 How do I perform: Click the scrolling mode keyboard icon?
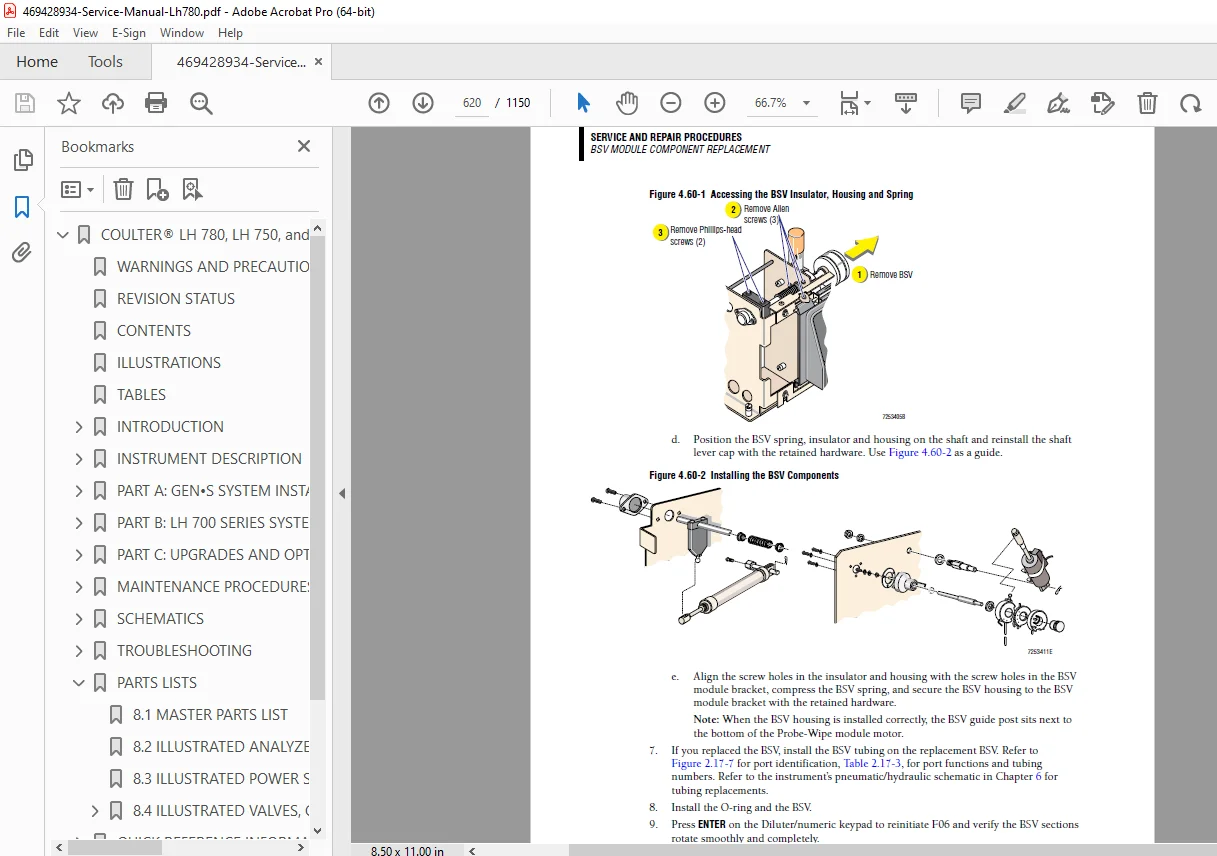point(906,103)
